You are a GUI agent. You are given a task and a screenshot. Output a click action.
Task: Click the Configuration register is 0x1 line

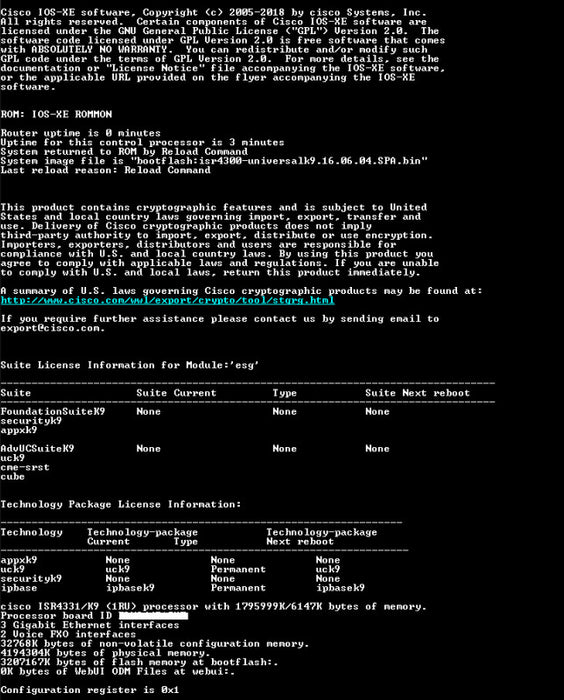[90, 690]
